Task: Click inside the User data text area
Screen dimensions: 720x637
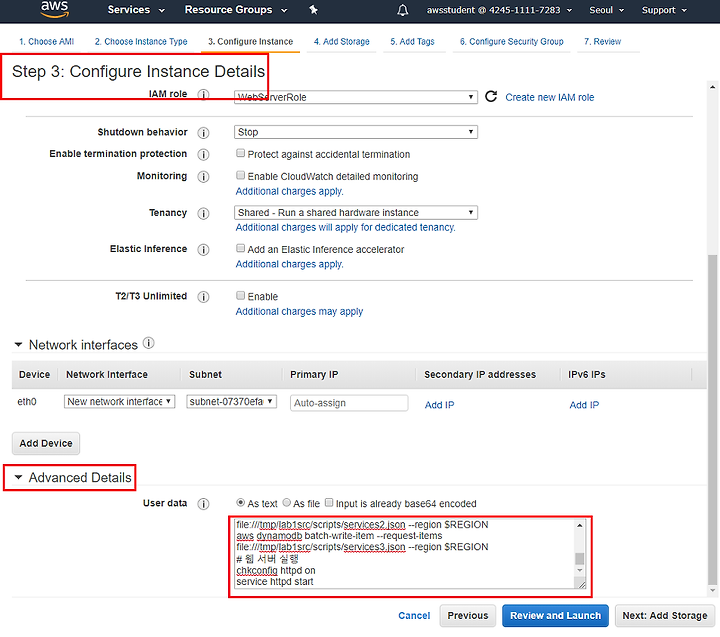Action: coord(404,553)
